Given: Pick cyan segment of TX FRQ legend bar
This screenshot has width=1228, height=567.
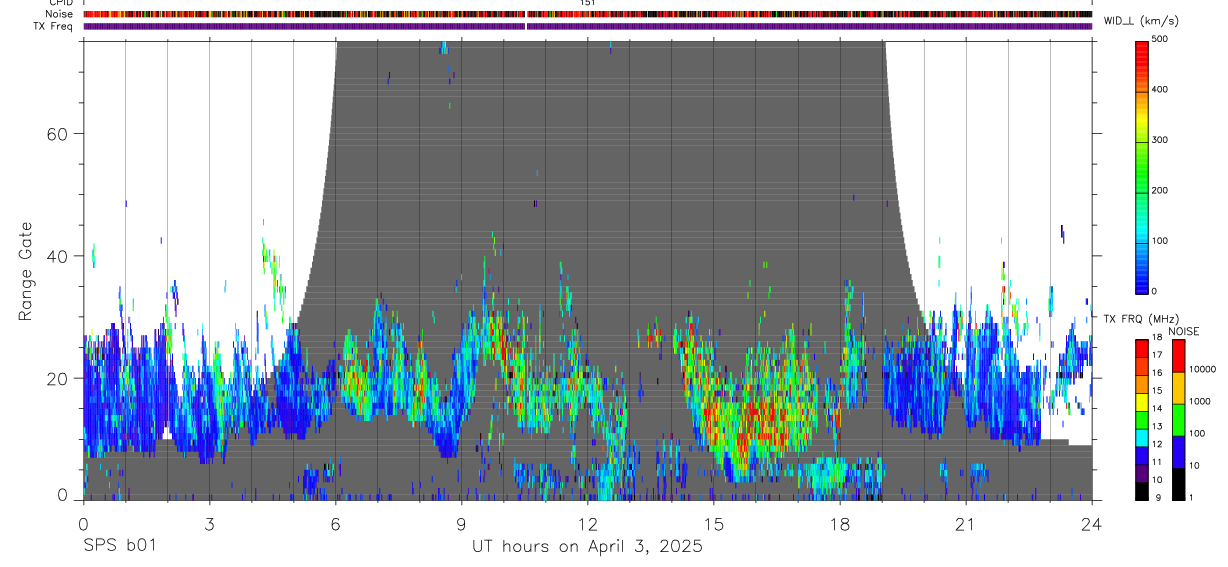Looking at the screenshot, I should click(x=1142, y=437).
